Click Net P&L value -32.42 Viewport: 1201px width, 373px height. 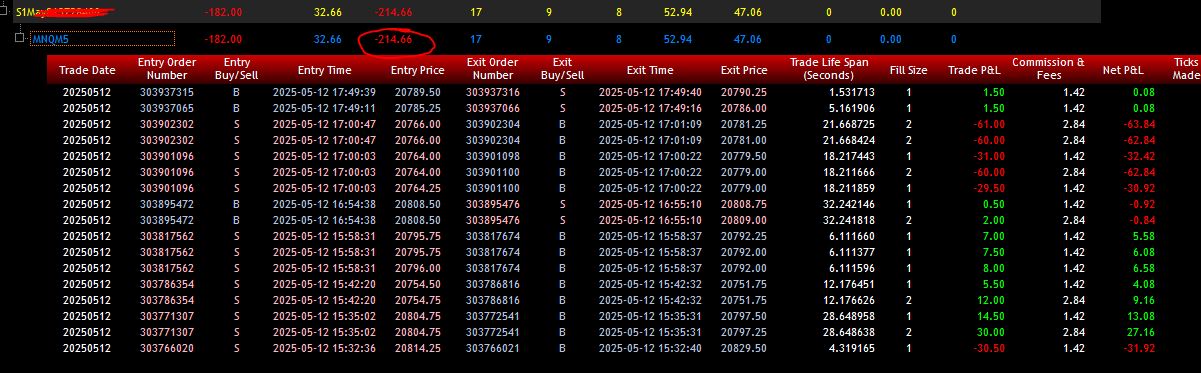pyautogui.click(x=1138, y=157)
